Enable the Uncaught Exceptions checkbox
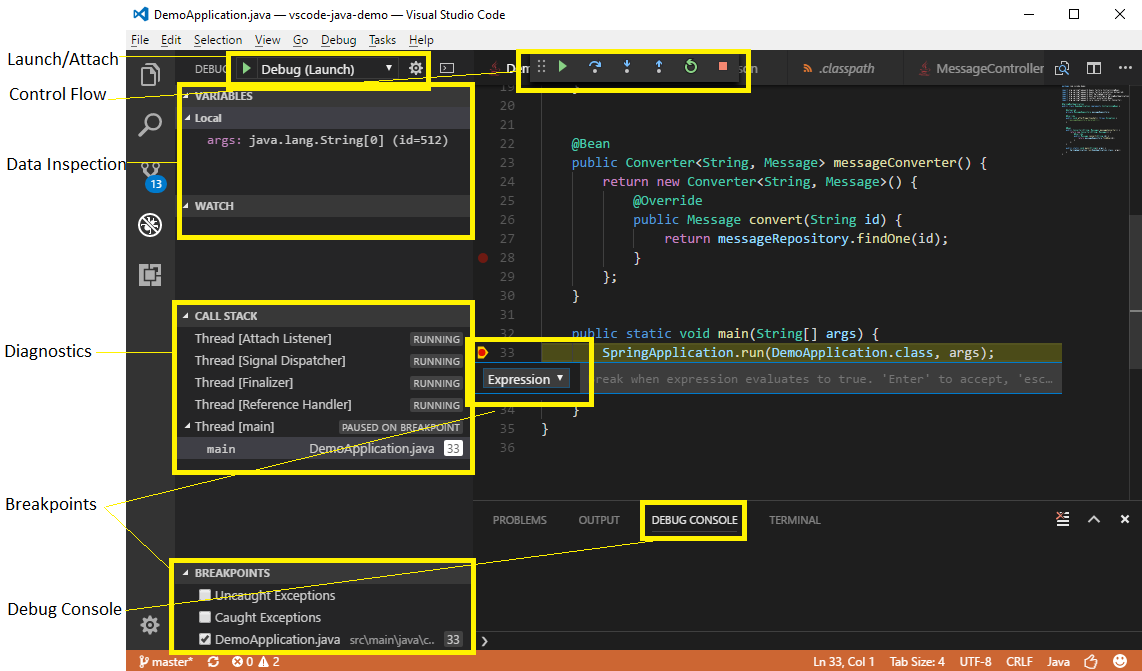This screenshot has width=1142, height=671. tap(205, 595)
